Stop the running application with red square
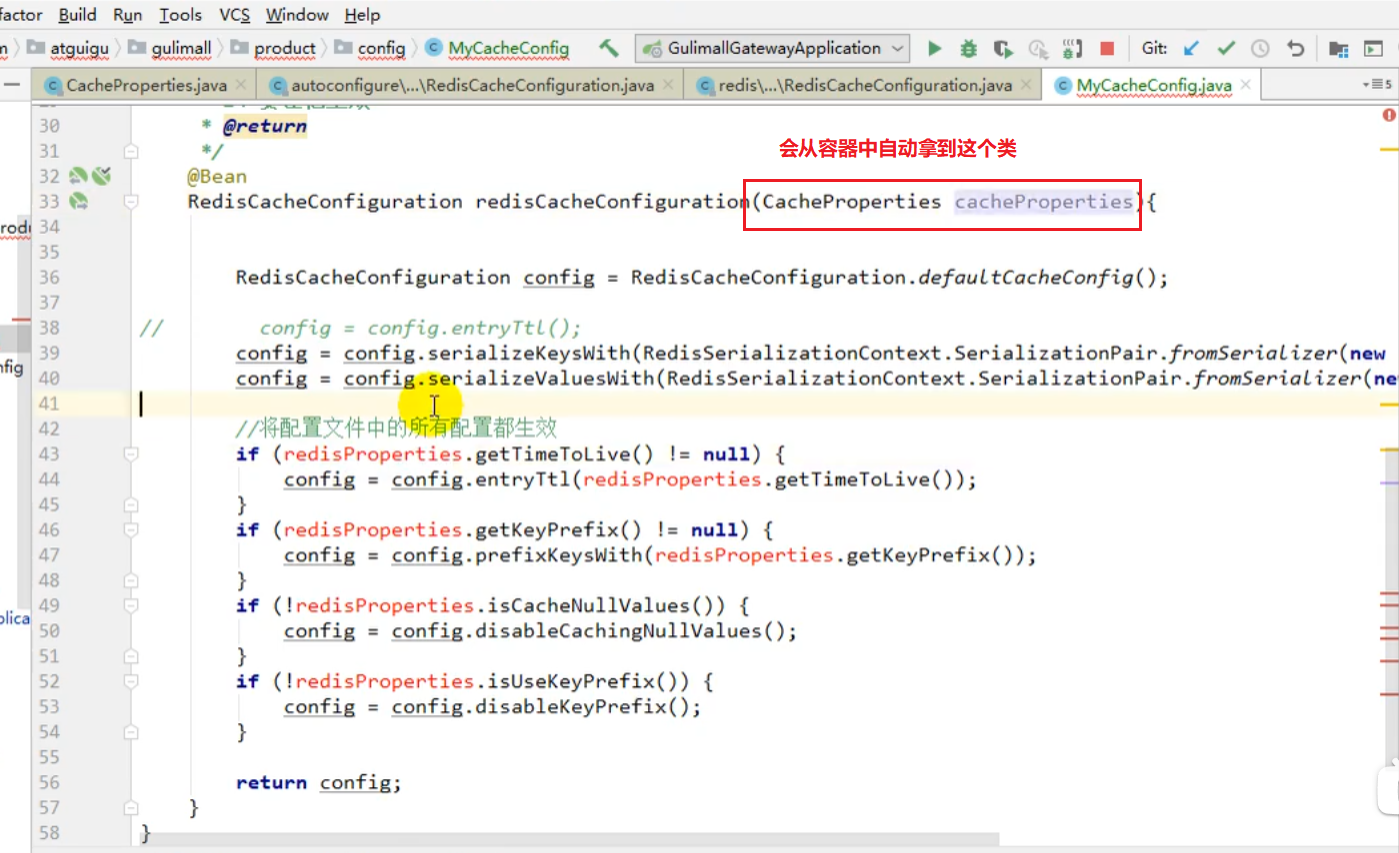The width and height of the screenshot is (1399, 853). [1107, 48]
